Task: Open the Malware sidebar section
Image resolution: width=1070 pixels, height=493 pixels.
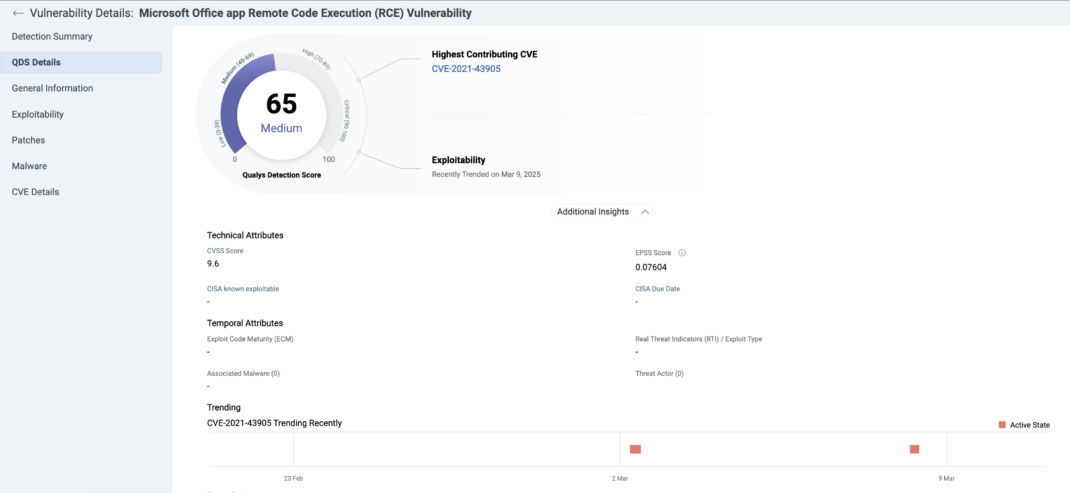Action: (29, 166)
